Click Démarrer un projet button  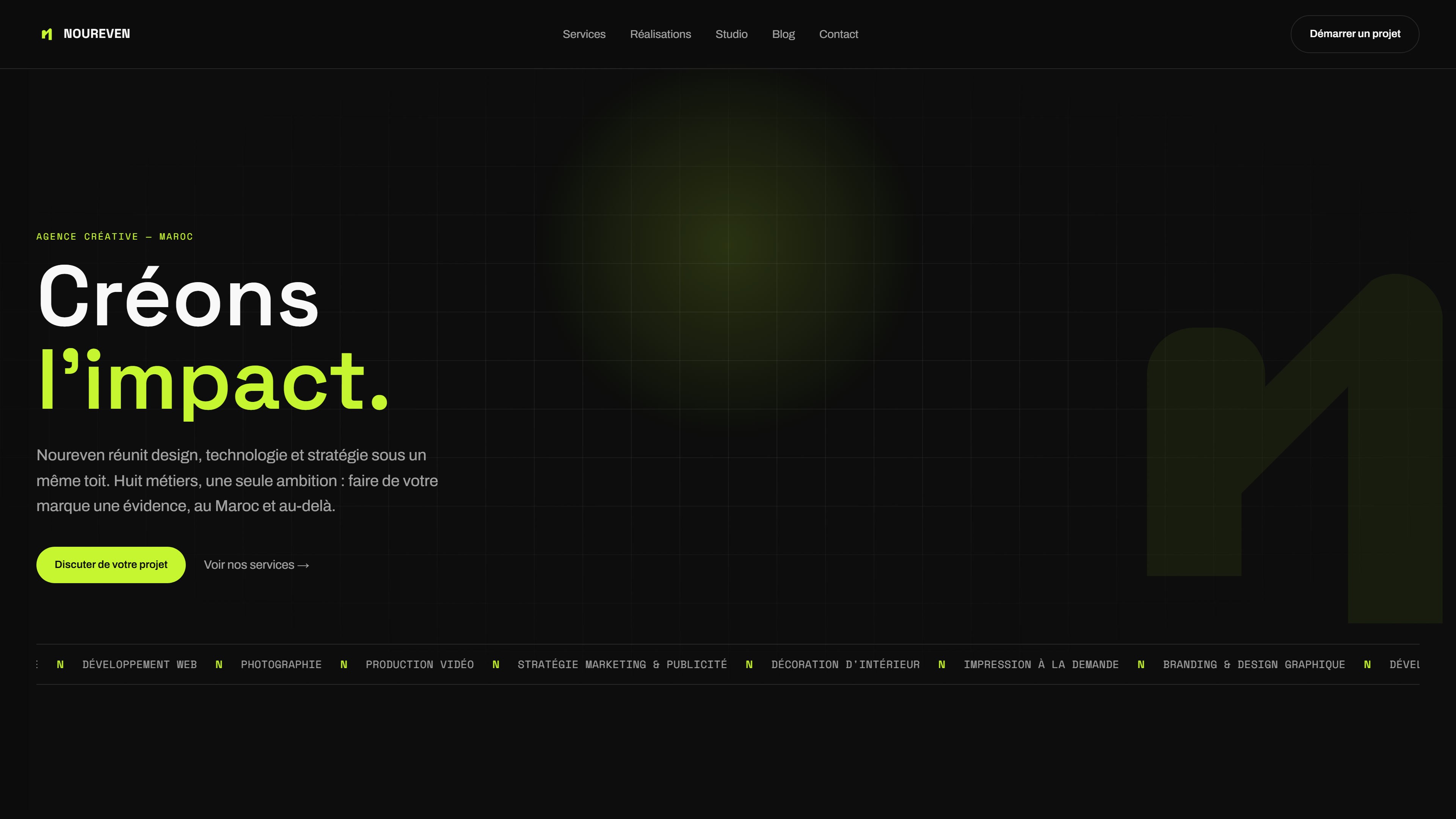1355,34
